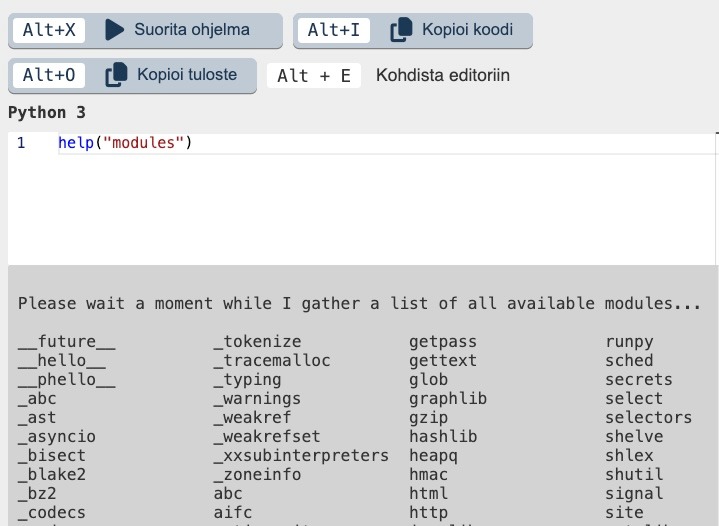Click _tracemalloc in the output listing

(272, 361)
